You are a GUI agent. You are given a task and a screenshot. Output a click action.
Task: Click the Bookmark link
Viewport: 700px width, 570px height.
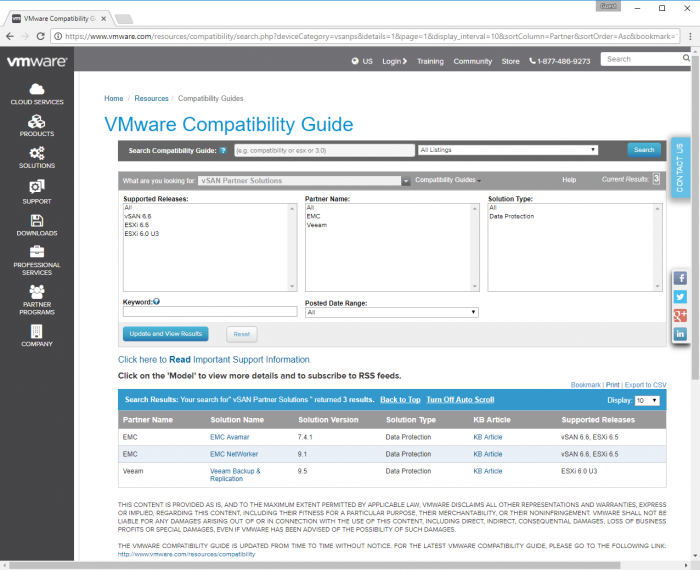(x=585, y=385)
